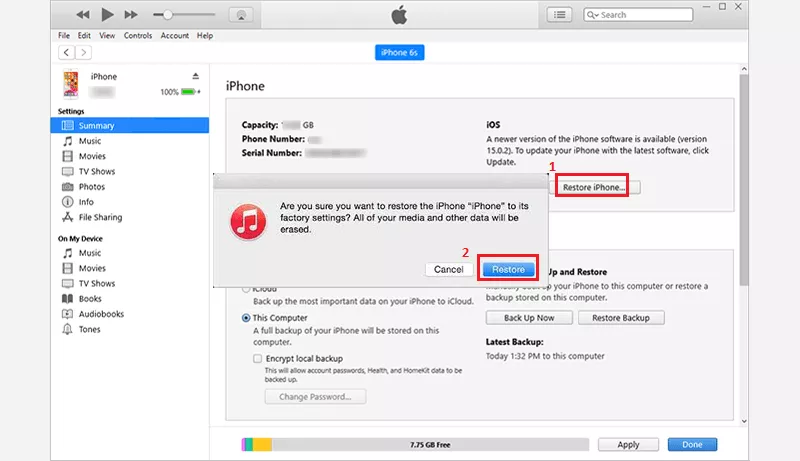
Task: Click the vertical scrollbar thumb
Action: pyautogui.click(x=744, y=180)
